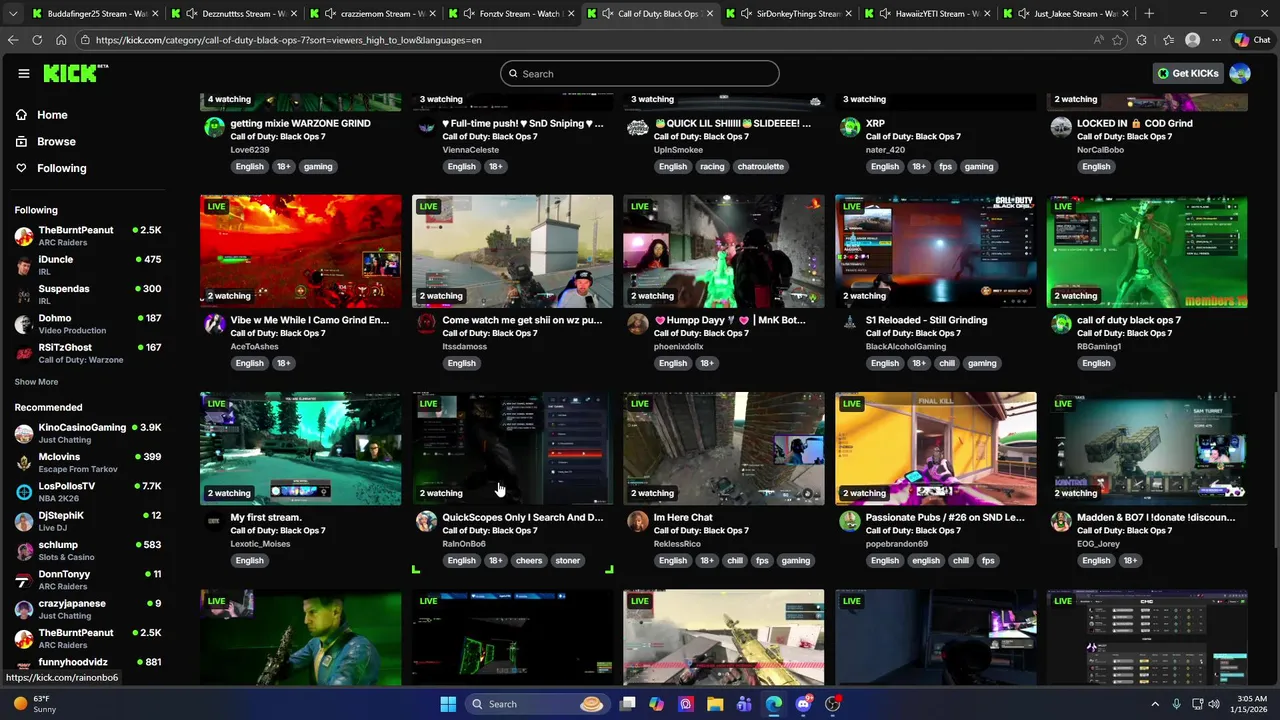Open Dohmo channel in the sidebar

(x=88, y=324)
